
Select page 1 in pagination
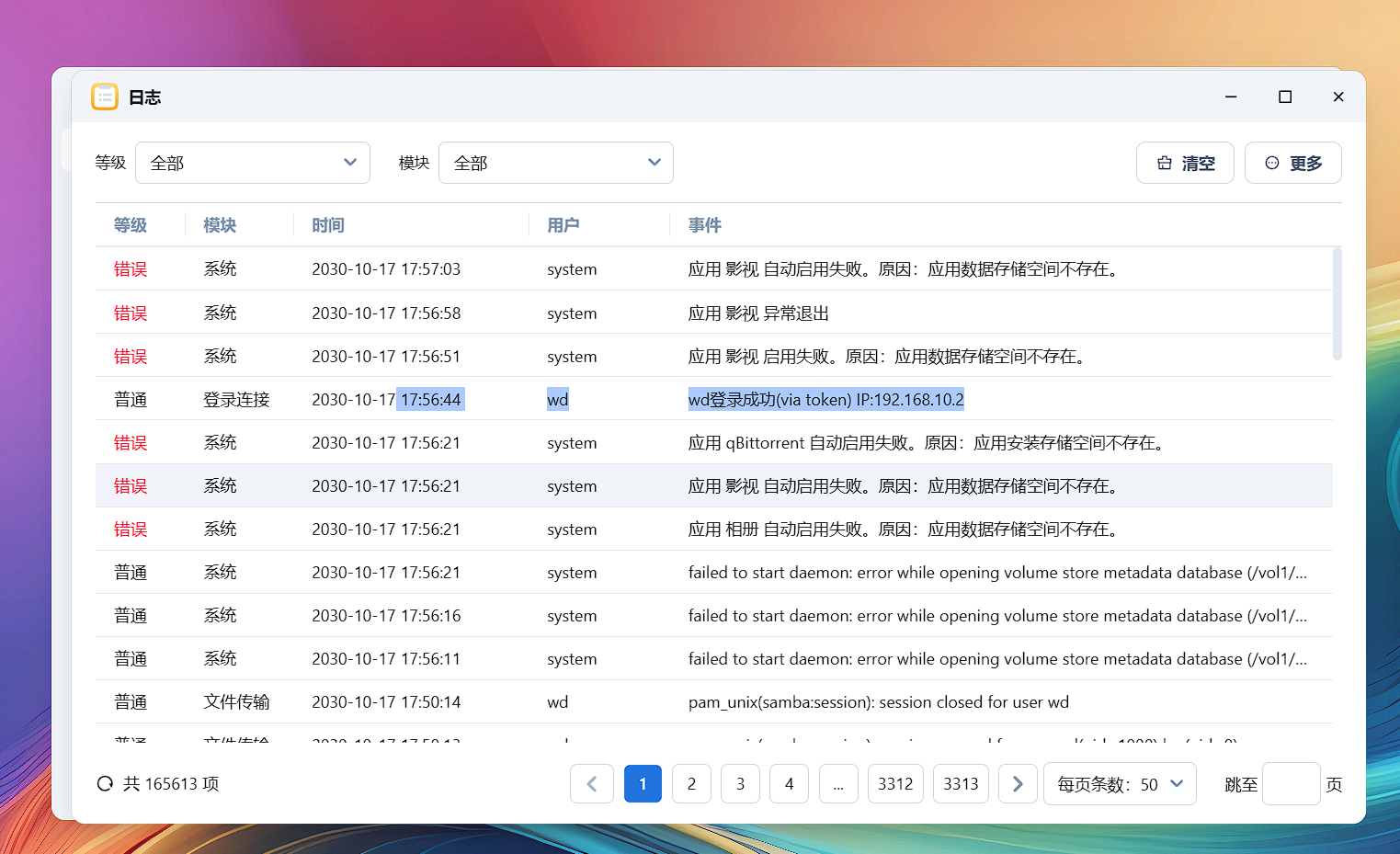coord(643,784)
